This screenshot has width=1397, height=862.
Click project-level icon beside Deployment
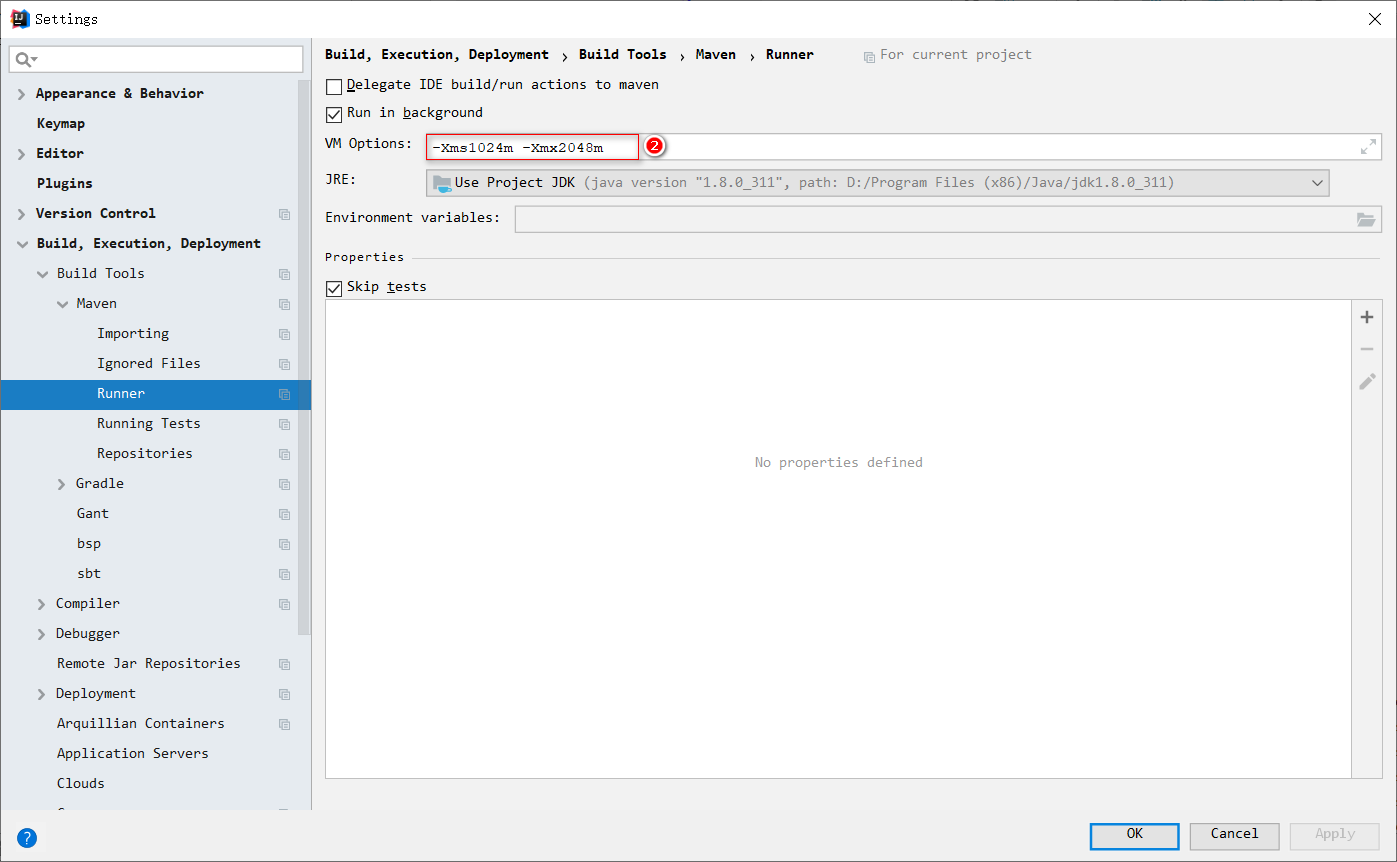(x=285, y=694)
